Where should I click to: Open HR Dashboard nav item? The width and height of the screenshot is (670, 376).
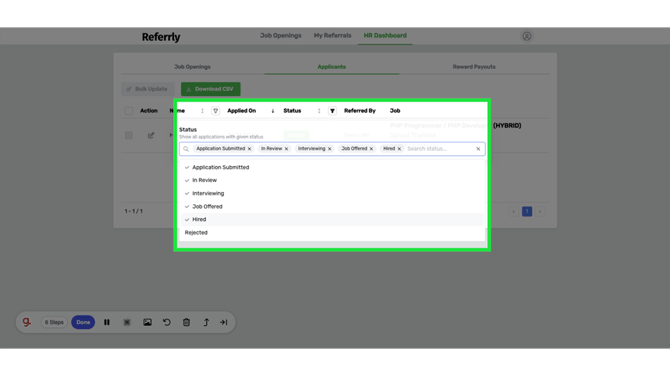pos(385,35)
